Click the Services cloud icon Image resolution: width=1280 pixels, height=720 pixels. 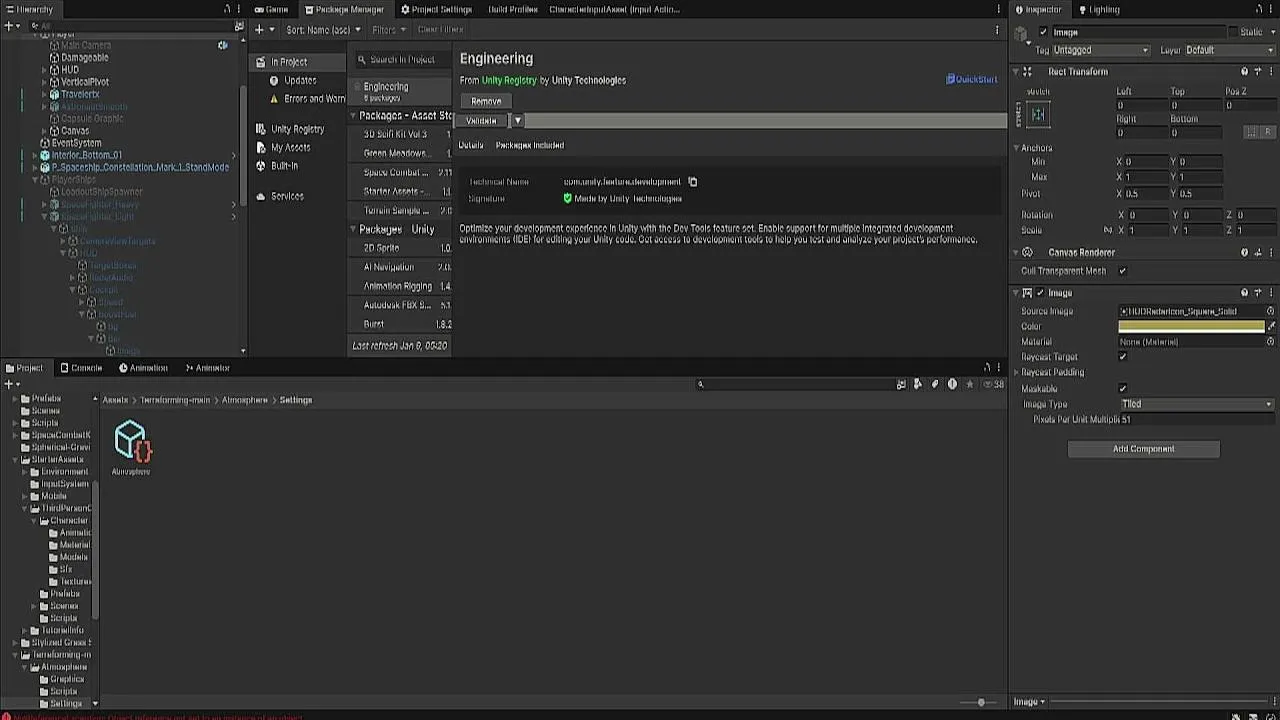point(261,196)
